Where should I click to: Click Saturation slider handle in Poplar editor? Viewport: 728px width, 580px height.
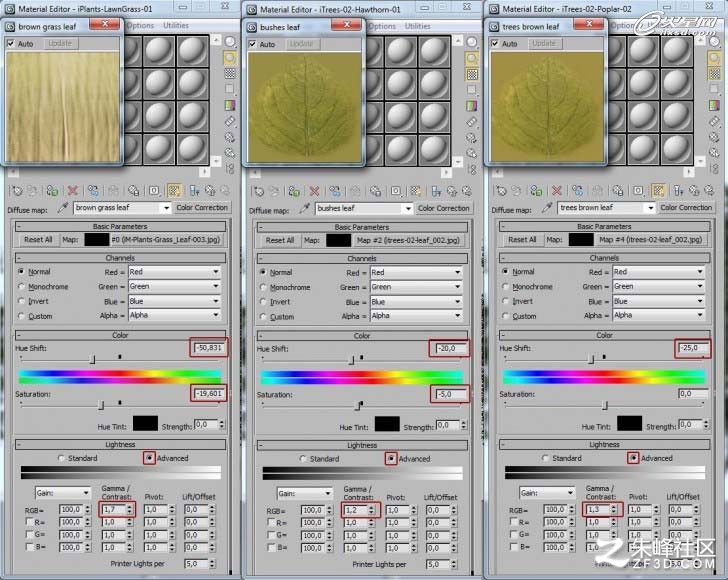coord(604,405)
